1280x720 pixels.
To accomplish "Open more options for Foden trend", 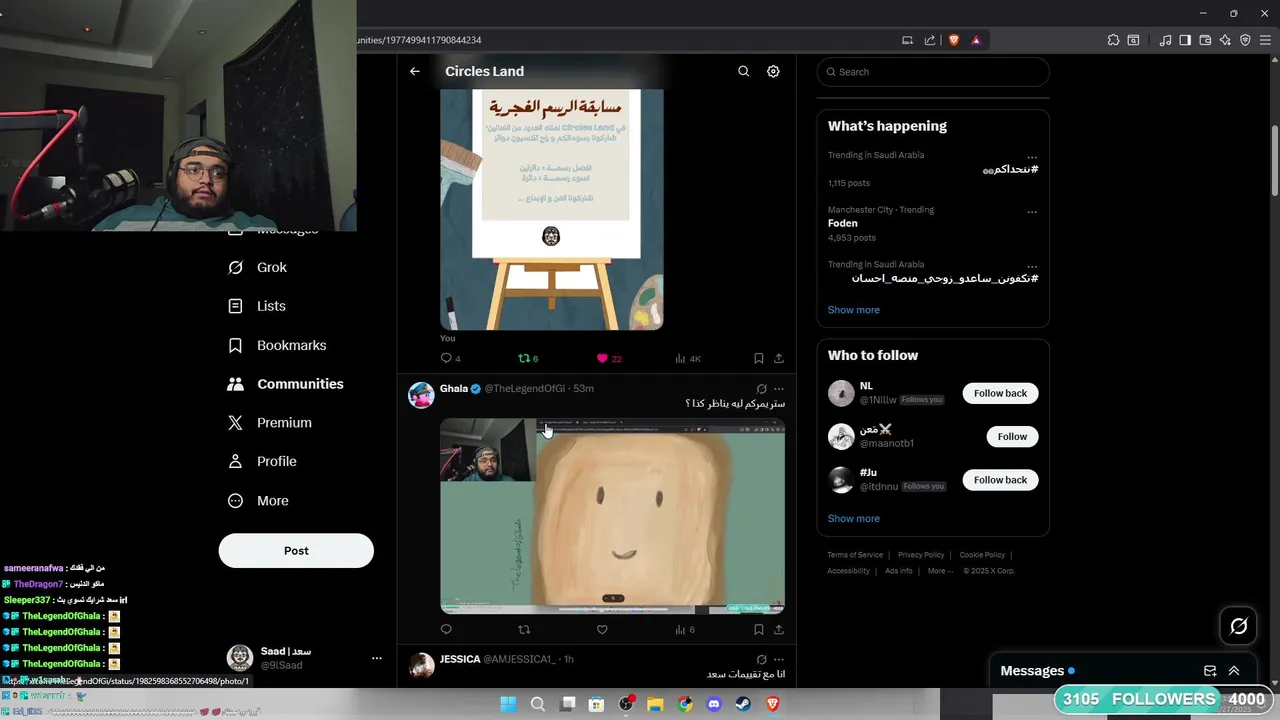I will 1032,212.
